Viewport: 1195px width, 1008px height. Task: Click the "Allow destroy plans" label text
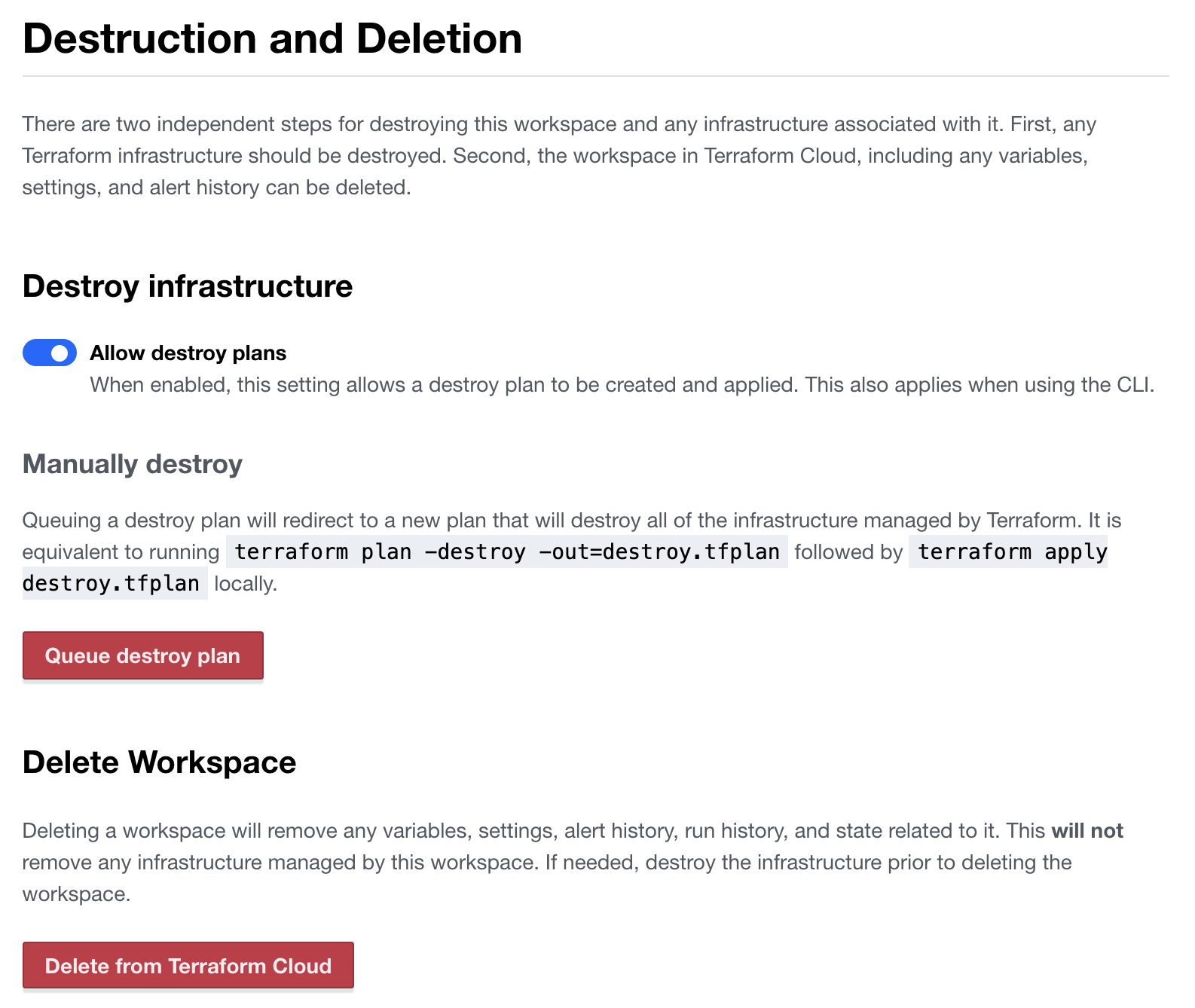[x=188, y=353]
